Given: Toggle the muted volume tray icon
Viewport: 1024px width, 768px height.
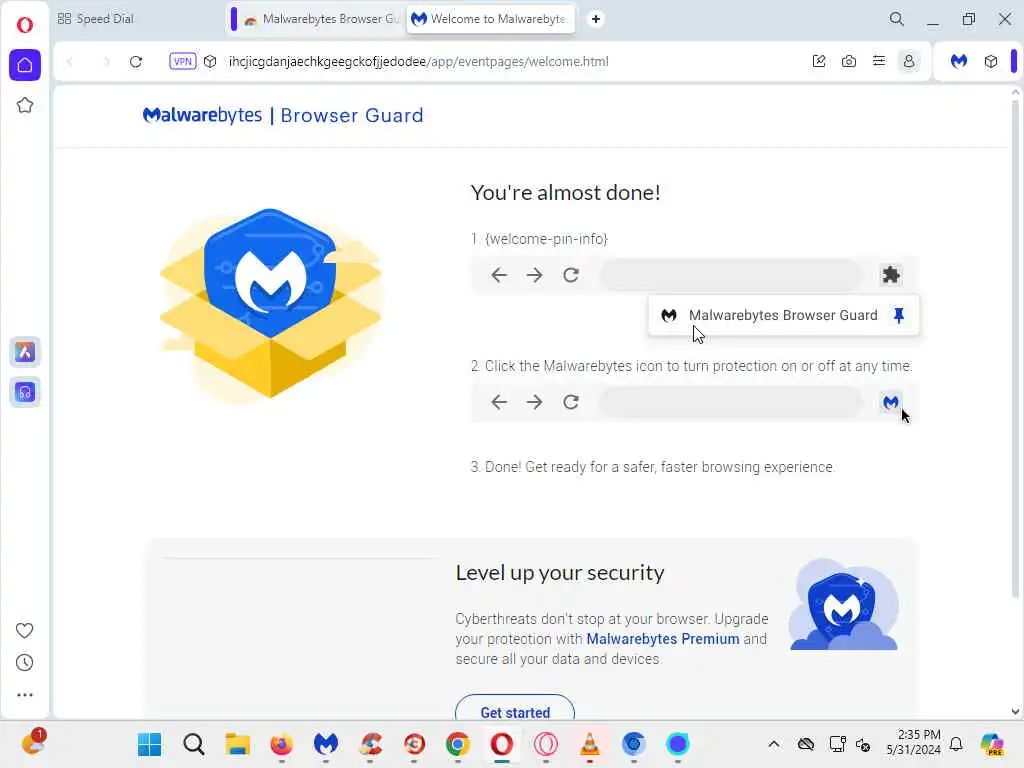Looking at the screenshot, I should pos(863,744).
